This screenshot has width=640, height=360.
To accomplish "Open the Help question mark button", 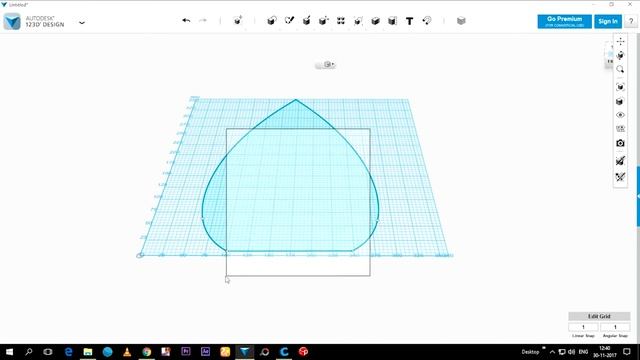I will pyautogui.click(x=631, y=22).
